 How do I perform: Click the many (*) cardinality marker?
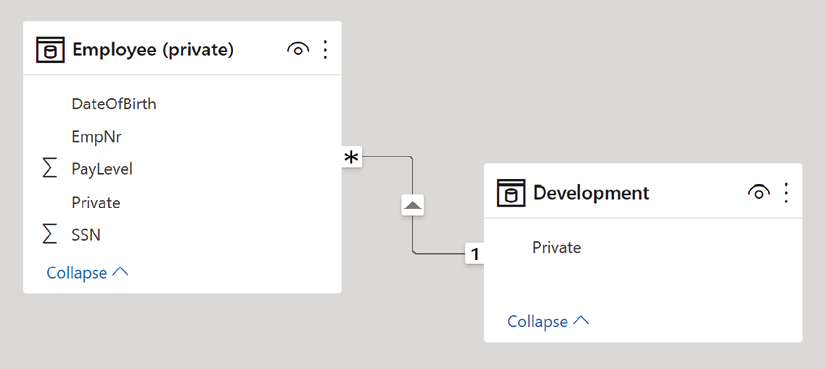click(351, 157)
